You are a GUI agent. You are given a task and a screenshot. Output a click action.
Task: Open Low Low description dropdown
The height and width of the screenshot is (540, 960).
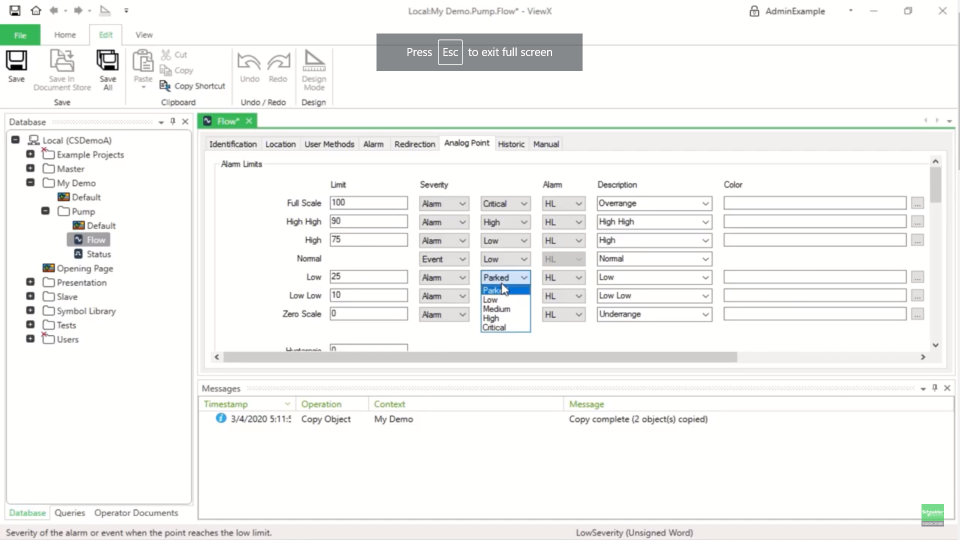tap(654, 296)
